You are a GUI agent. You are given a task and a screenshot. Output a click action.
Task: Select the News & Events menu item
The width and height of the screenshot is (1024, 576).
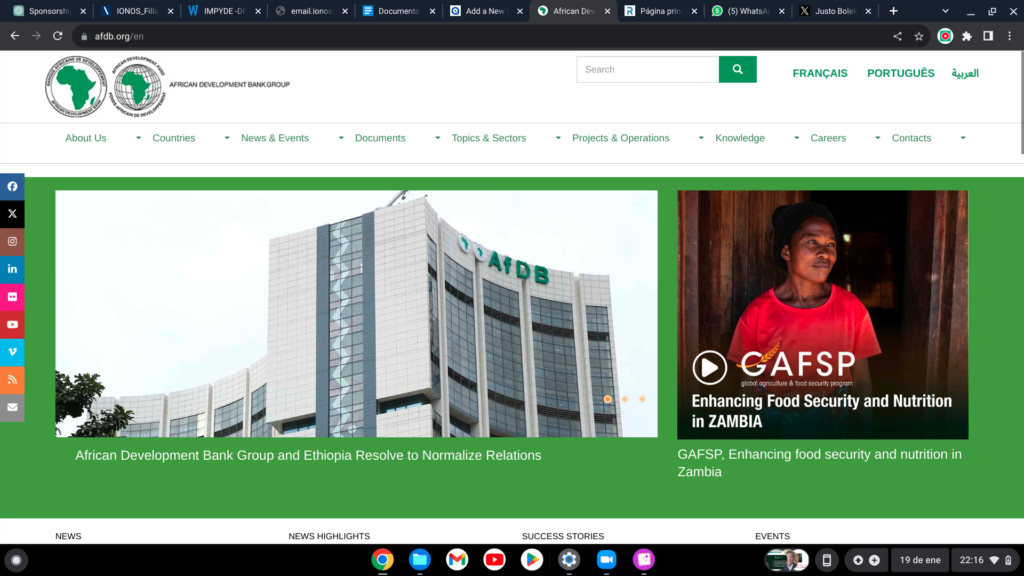pos(275,137)
